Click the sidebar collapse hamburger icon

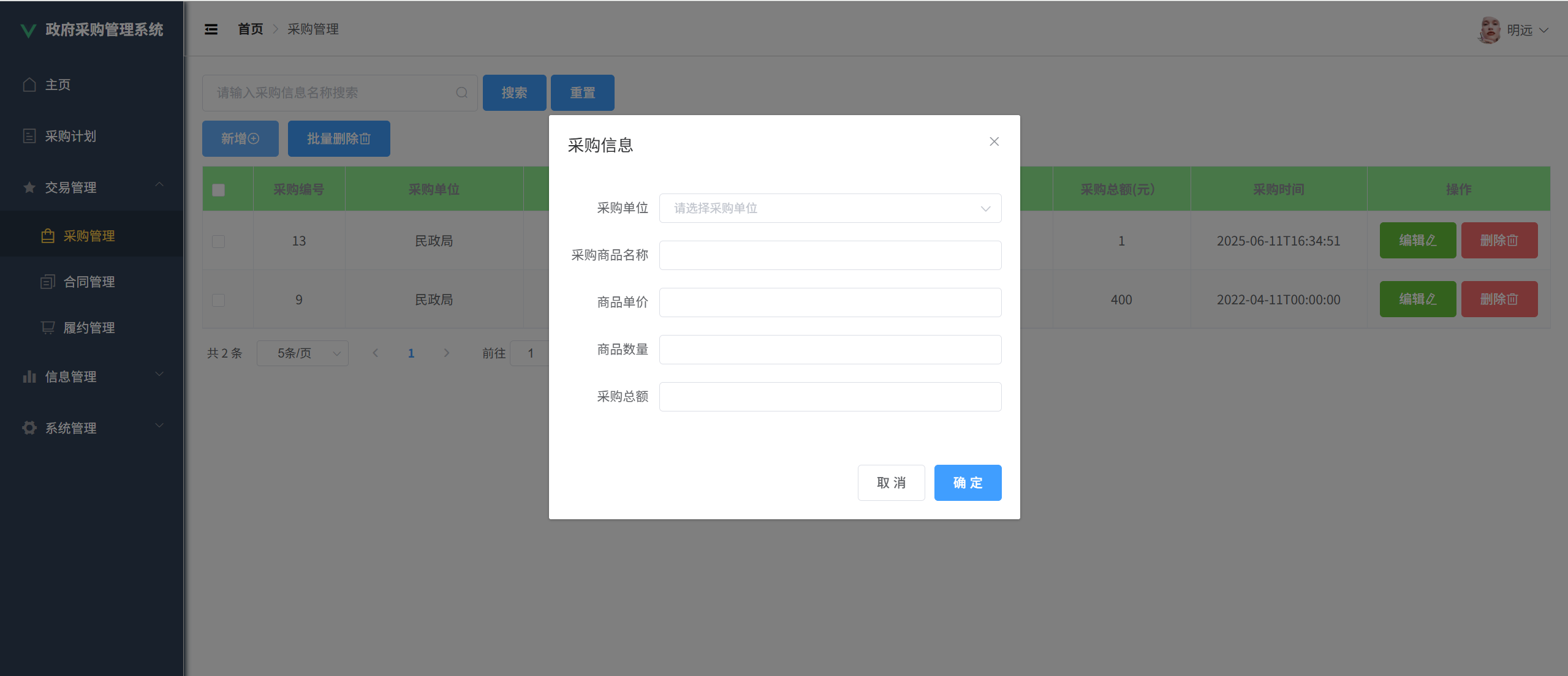(x=211, y=29)
